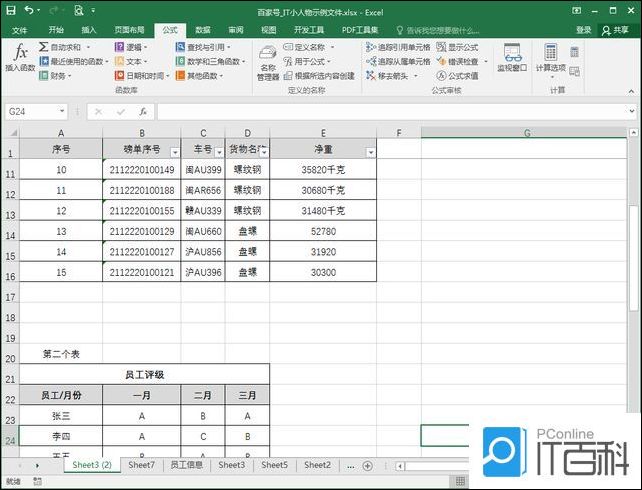Click the Tell Me search box (告诉我您想要做什么)
642x490 pixels.
pyautogui.click(x=438, y=30)
